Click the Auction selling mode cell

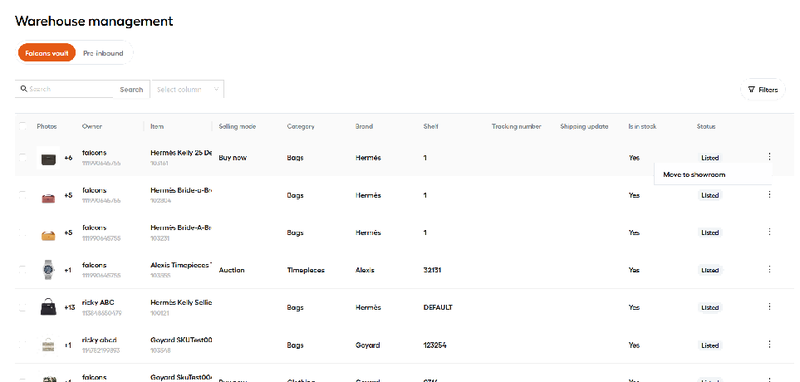pos(231,270)
